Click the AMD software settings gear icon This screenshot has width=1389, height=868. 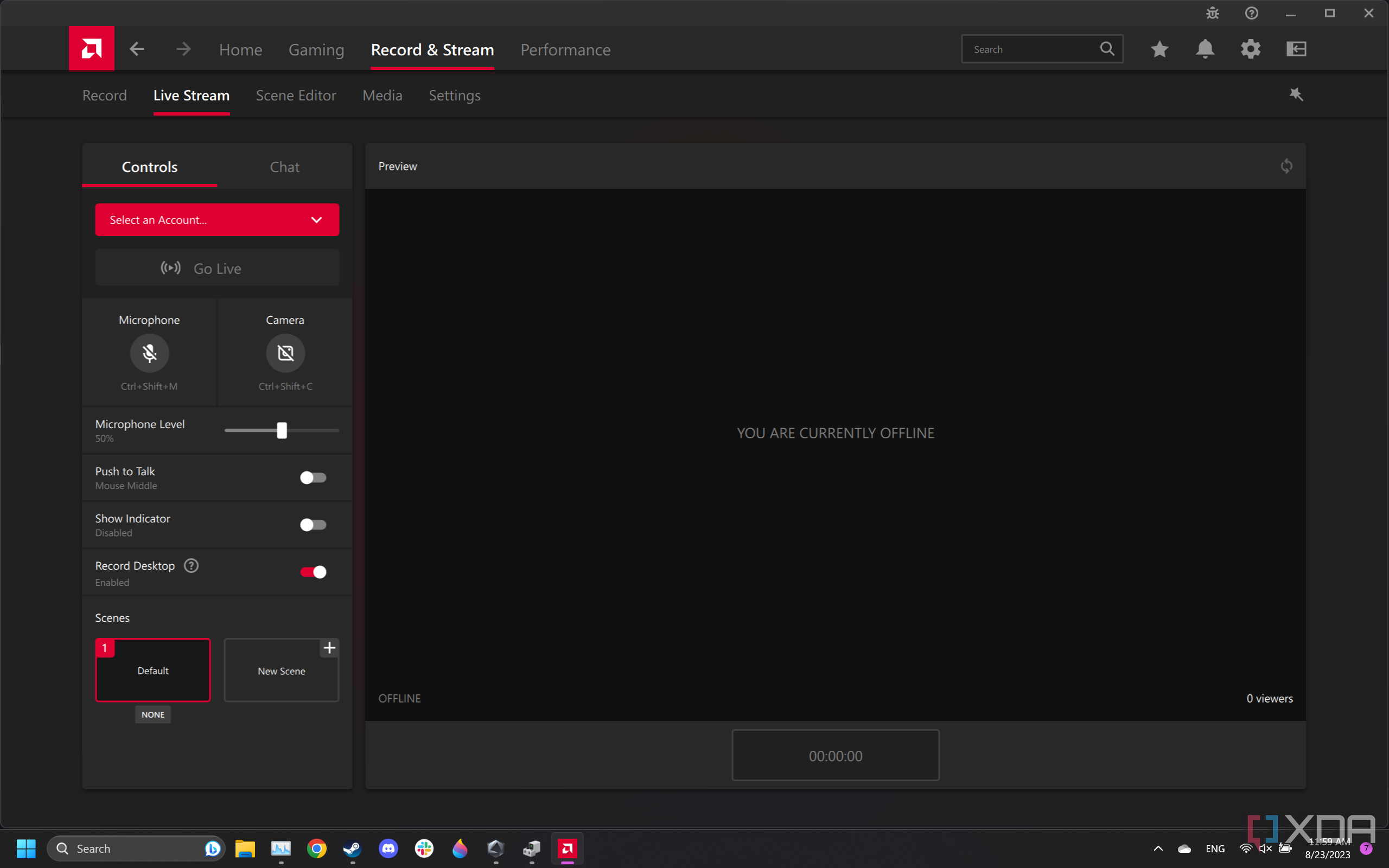[1251, 49]
